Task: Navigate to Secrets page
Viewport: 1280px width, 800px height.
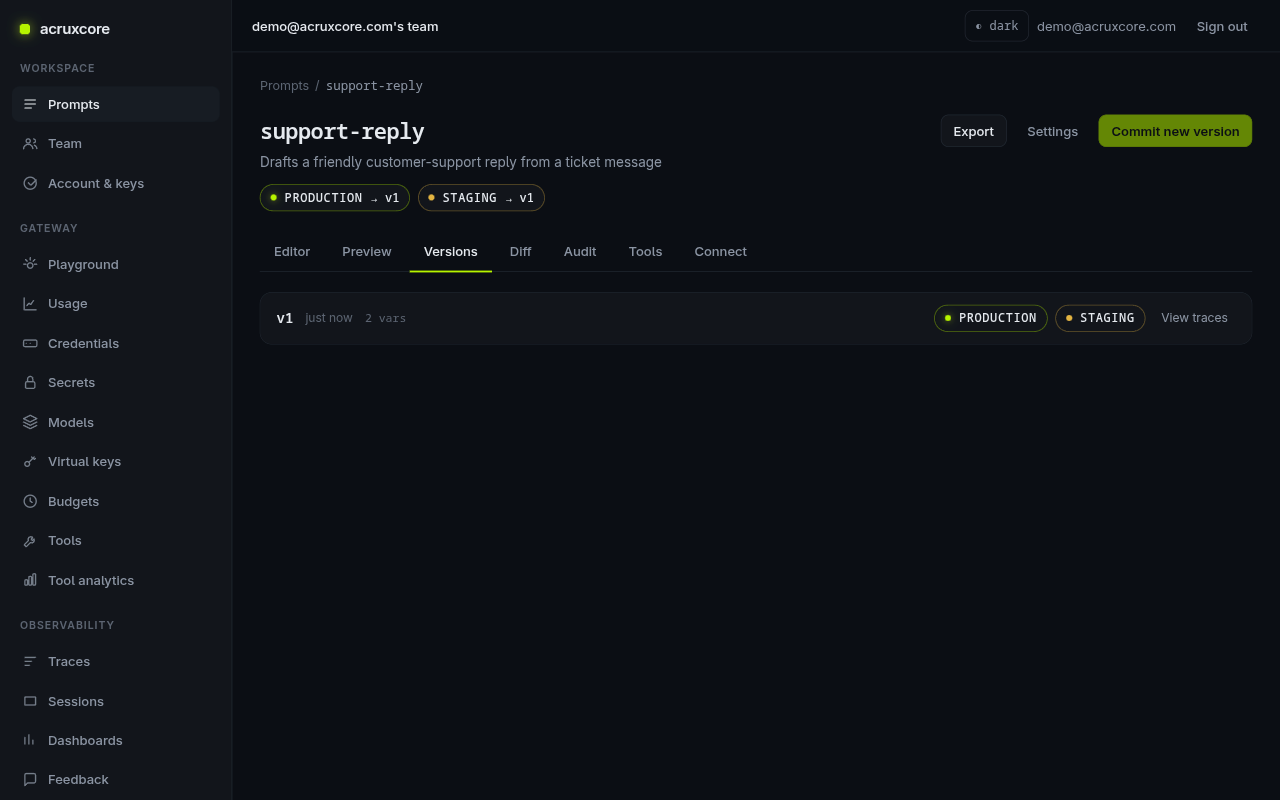Action: click(116, 383)
